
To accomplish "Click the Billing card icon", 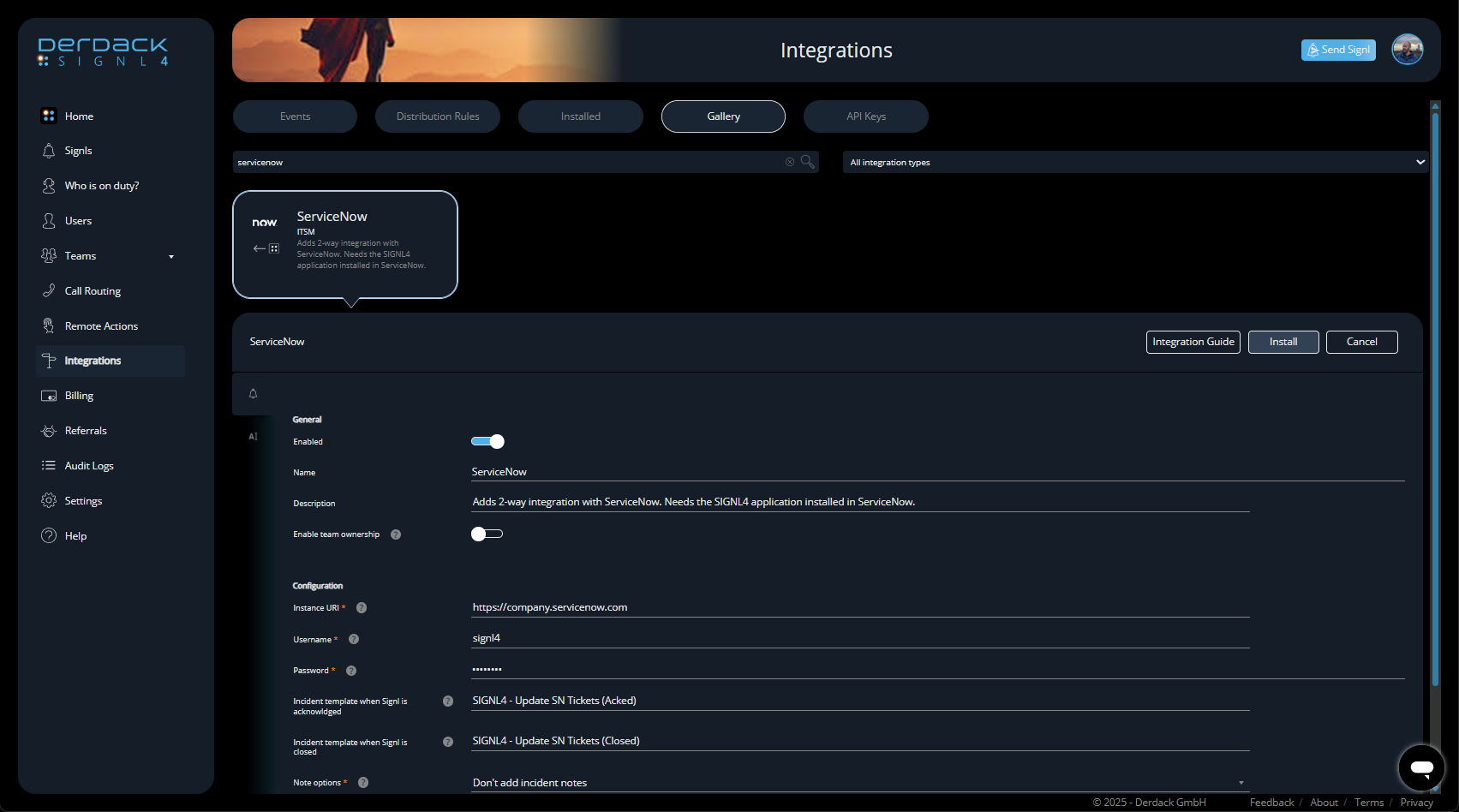I will click(49, 396).
